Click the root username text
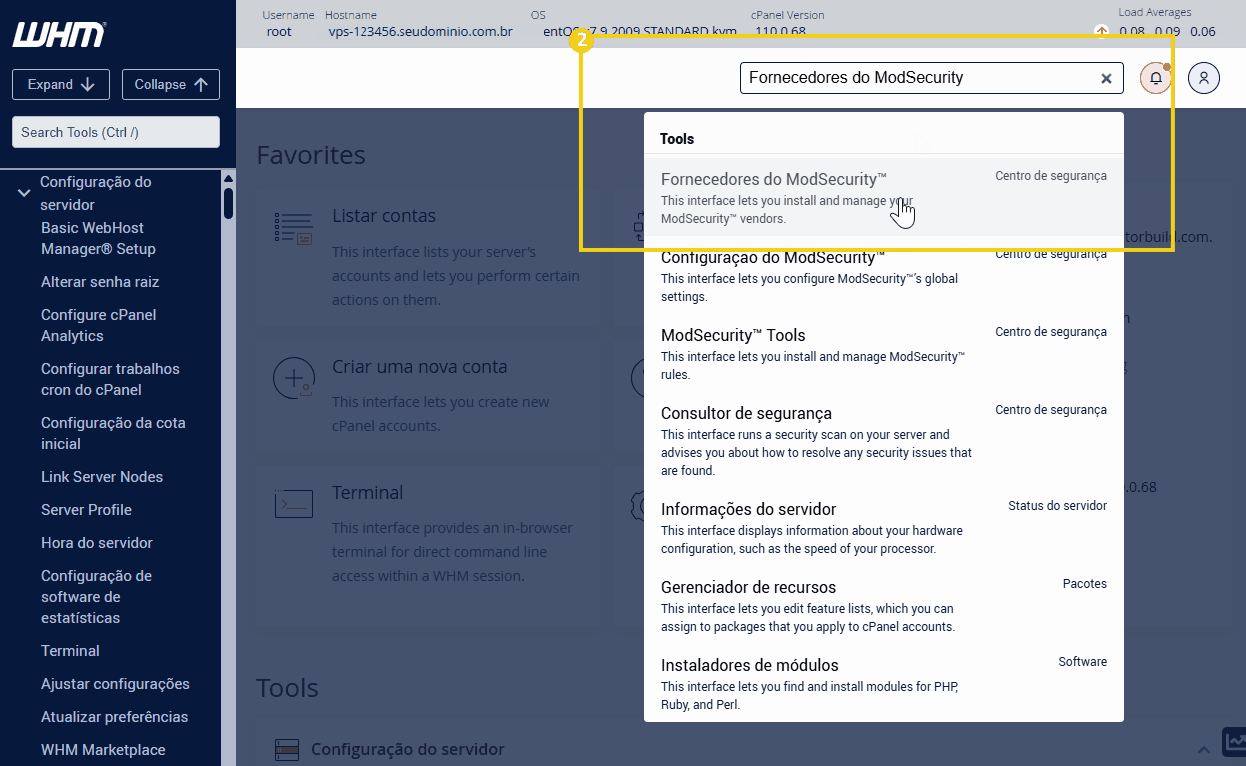The image size is (1246, 766). [x=279, y=32]
